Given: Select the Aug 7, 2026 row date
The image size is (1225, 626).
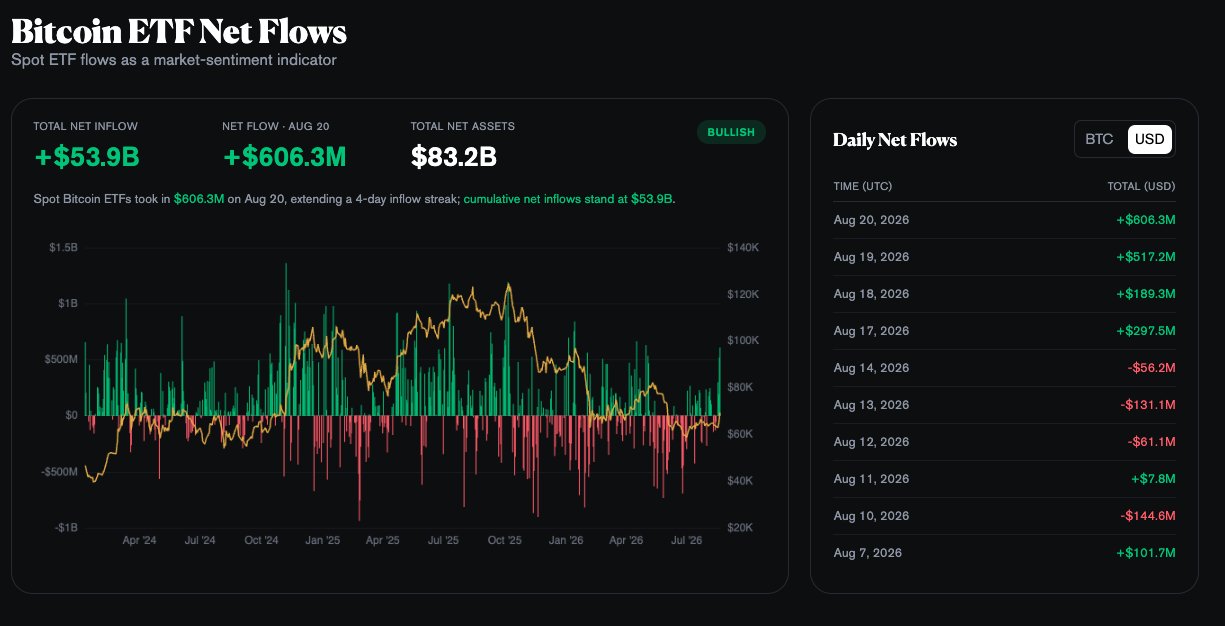Looking at the screenshot, I should pos(868,553).
